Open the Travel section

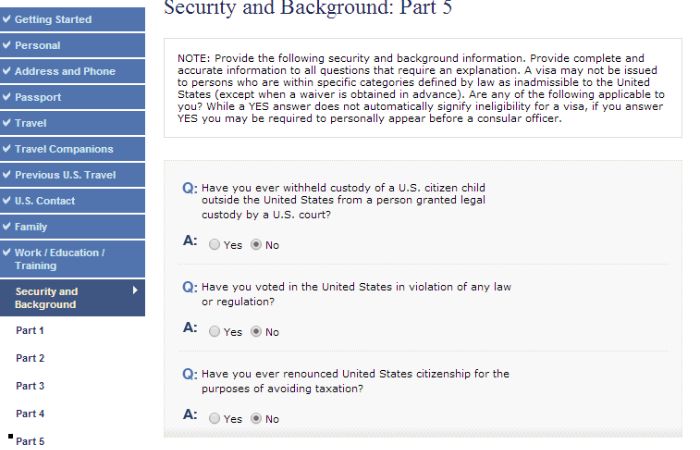click(35, 123)
